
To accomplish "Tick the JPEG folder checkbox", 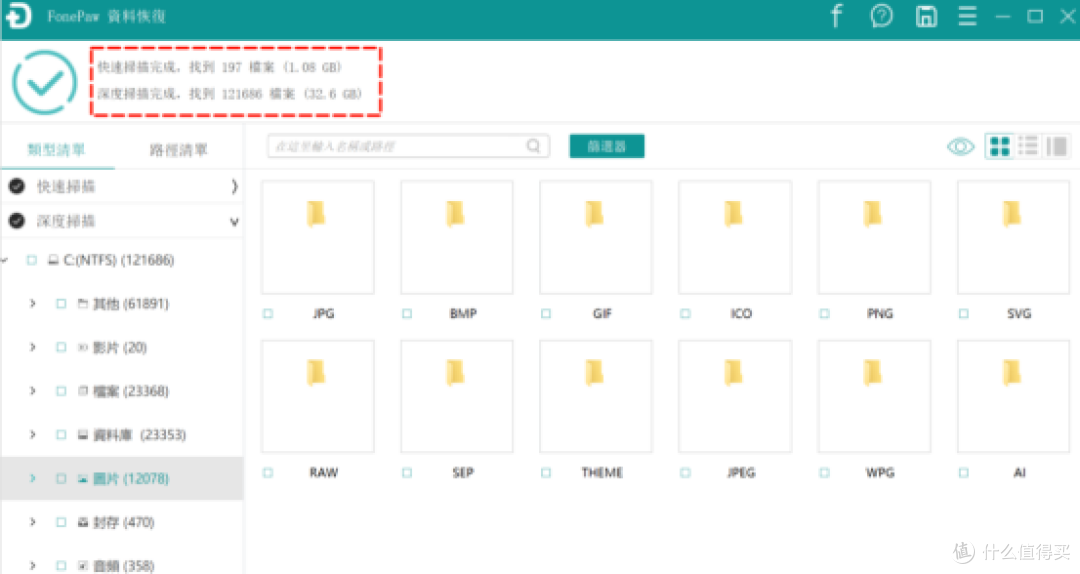I will click(x=685, y=473).
